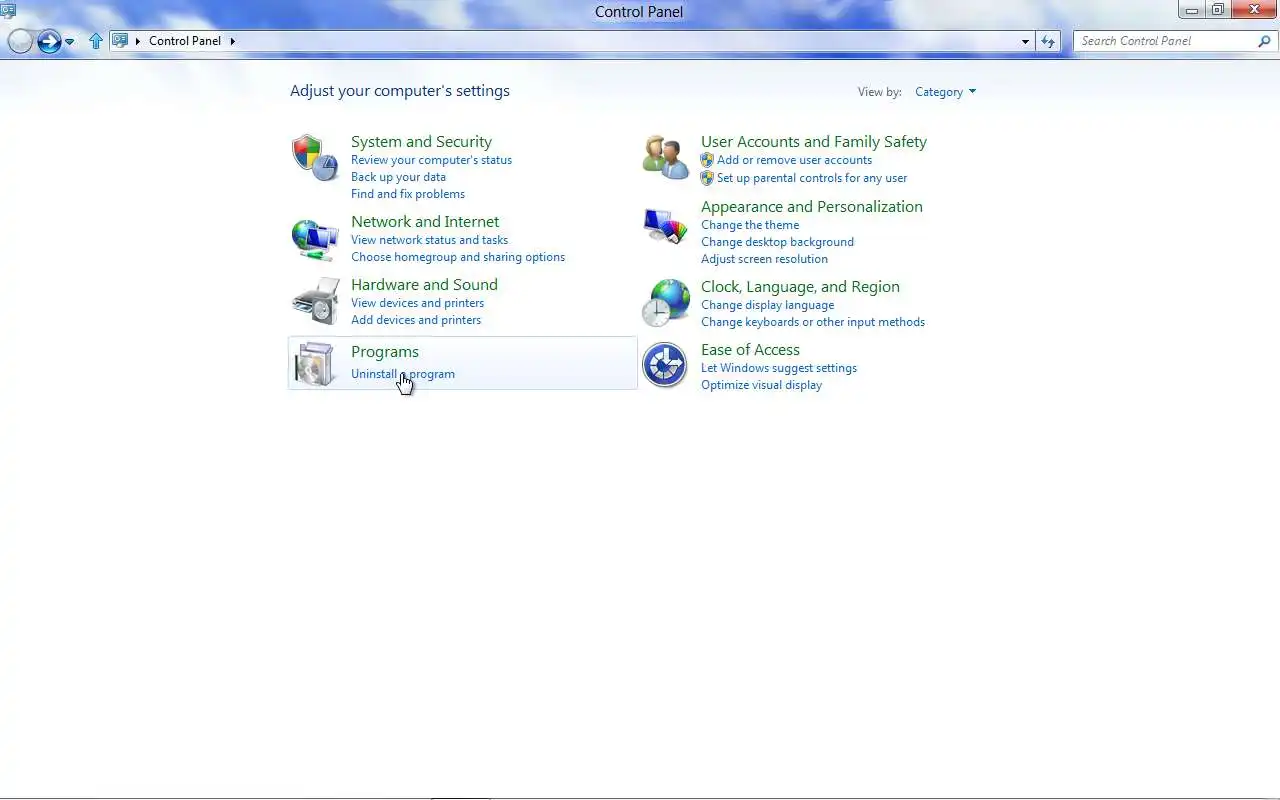Open Optimize visual display
Image resolution: width=1280 pixels, height=800 pixels.
pyautogui.click(x=761, y=385)
